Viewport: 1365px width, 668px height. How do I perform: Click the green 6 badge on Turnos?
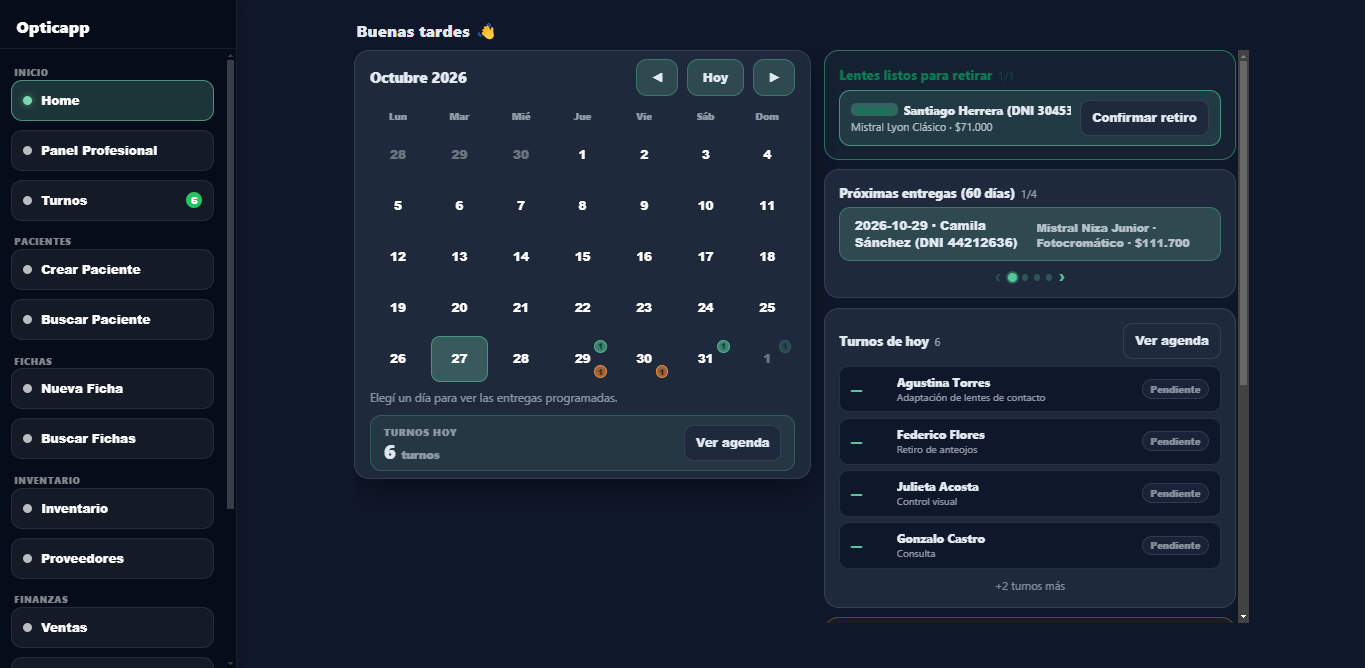[194, 201]
